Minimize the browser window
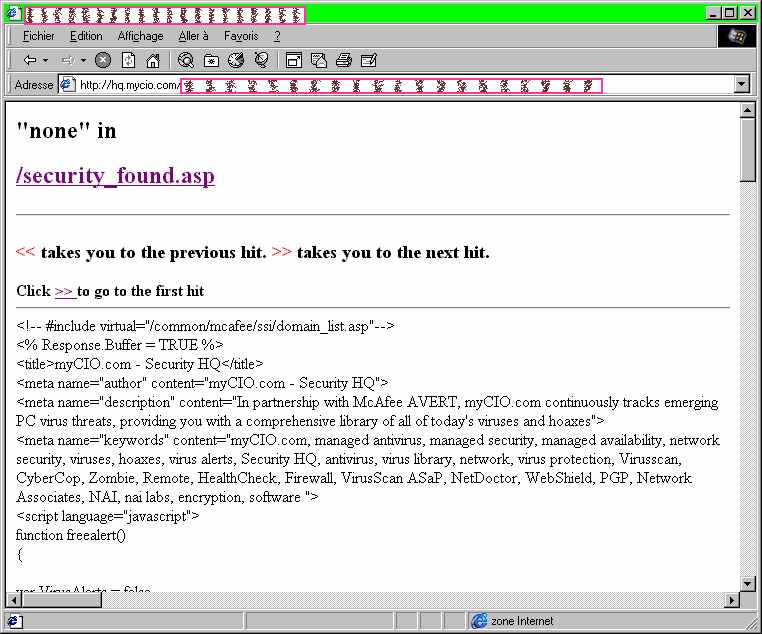 point(713,13)
